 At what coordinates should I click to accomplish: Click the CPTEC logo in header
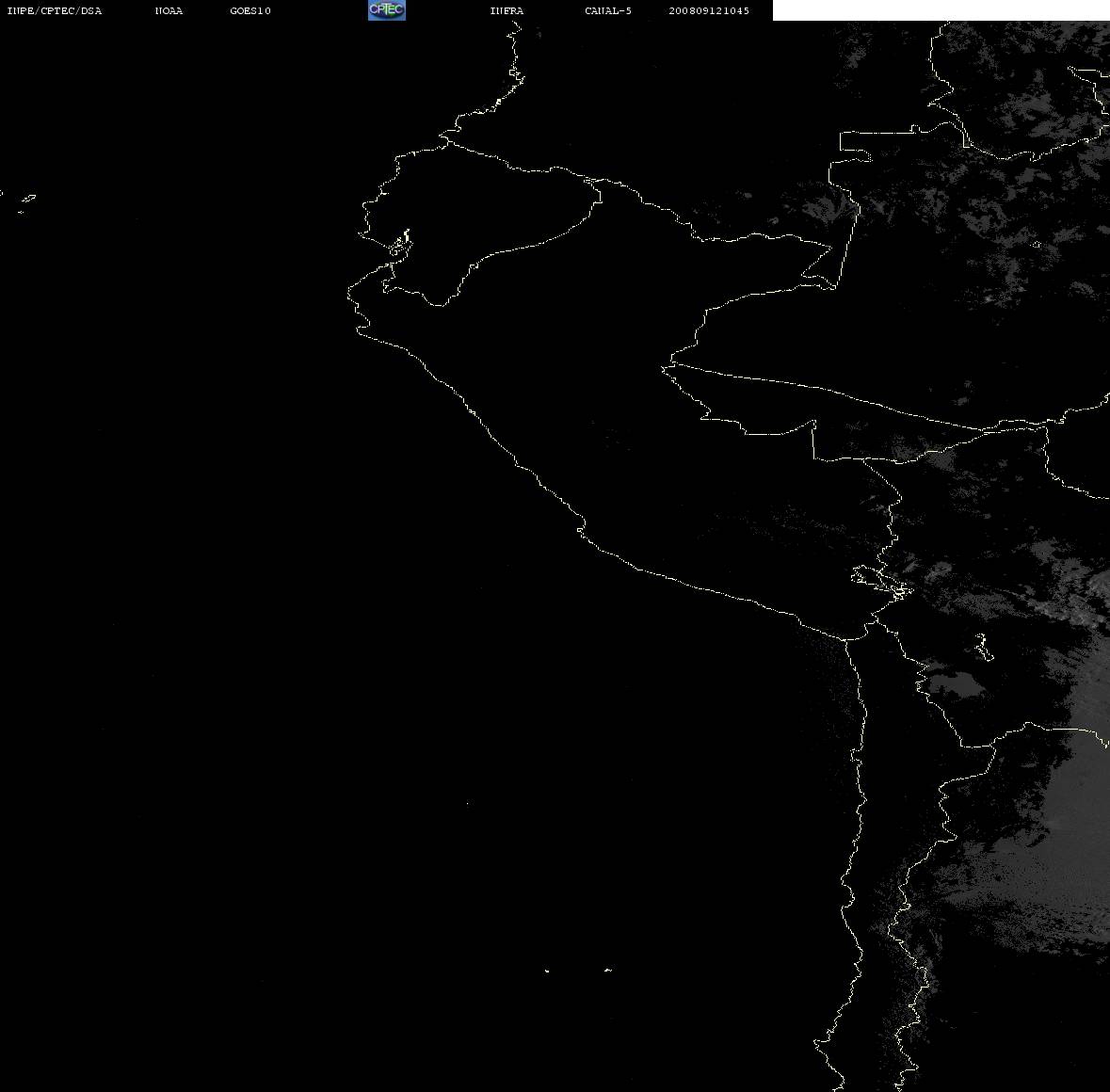[387, 10]
